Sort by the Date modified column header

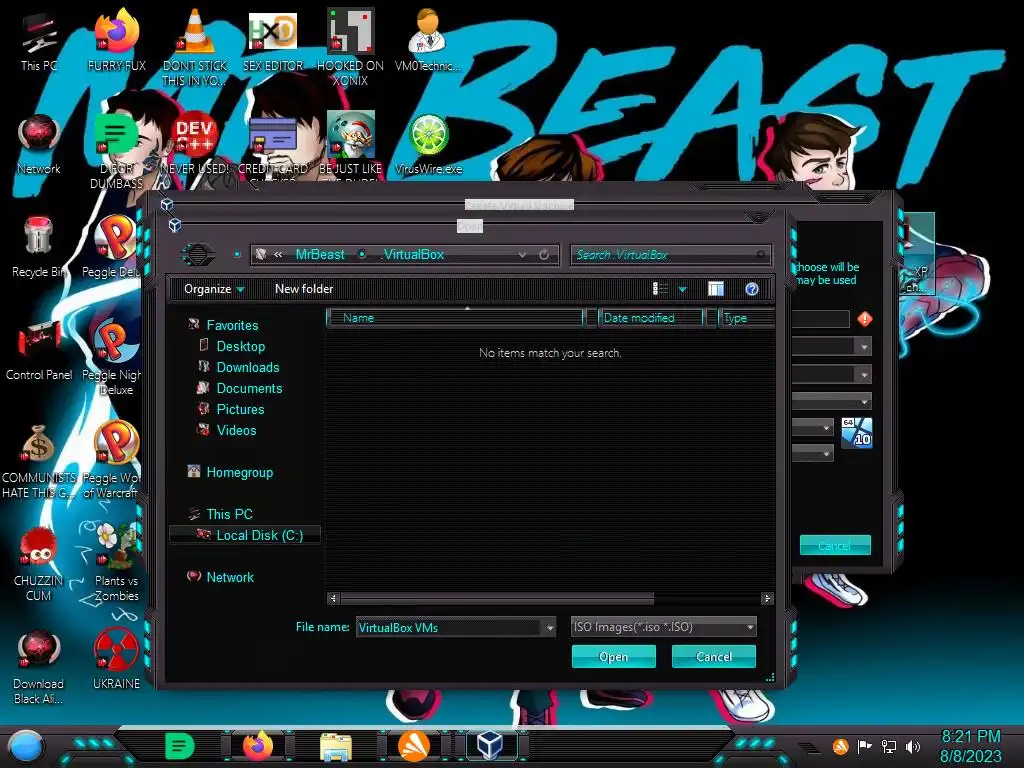click(x=650, y=318)
